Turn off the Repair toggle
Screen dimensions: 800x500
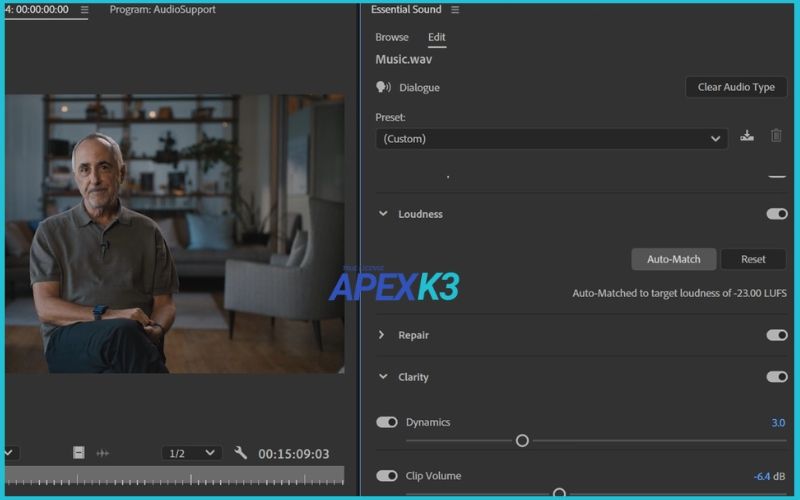[x=776, y=335]
